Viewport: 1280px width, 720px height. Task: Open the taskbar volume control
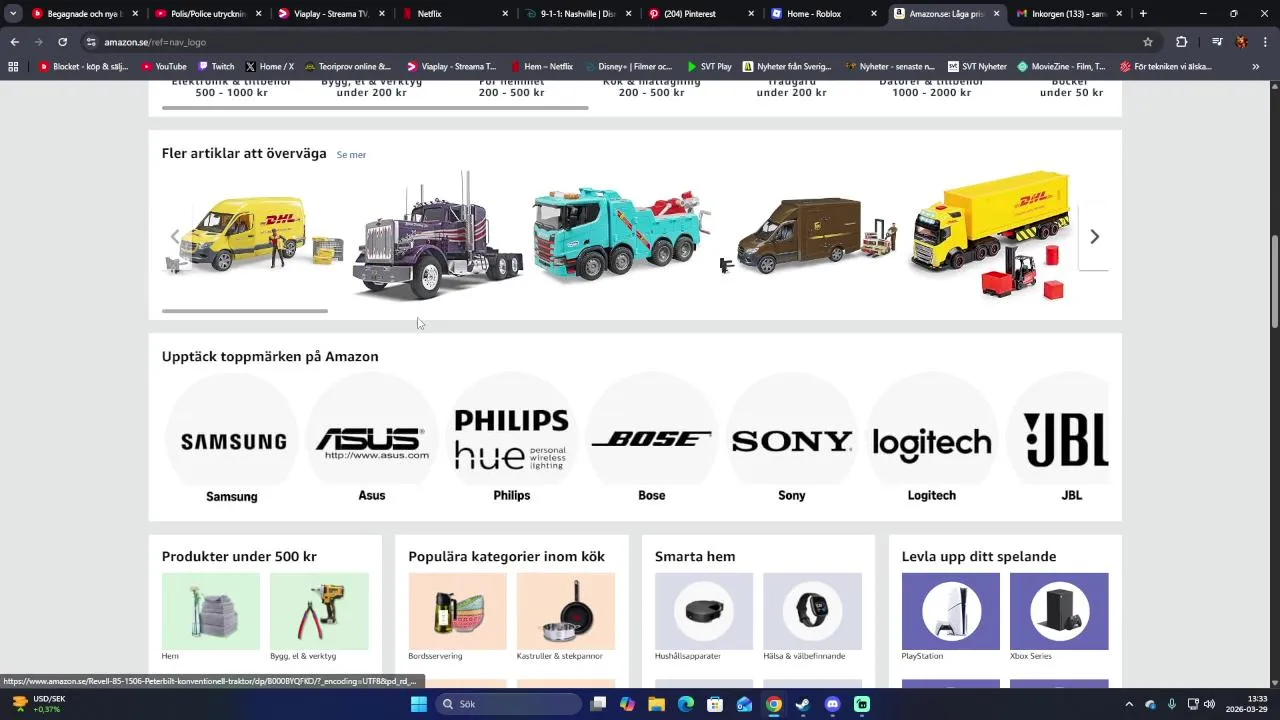(x=1210, y=704)
